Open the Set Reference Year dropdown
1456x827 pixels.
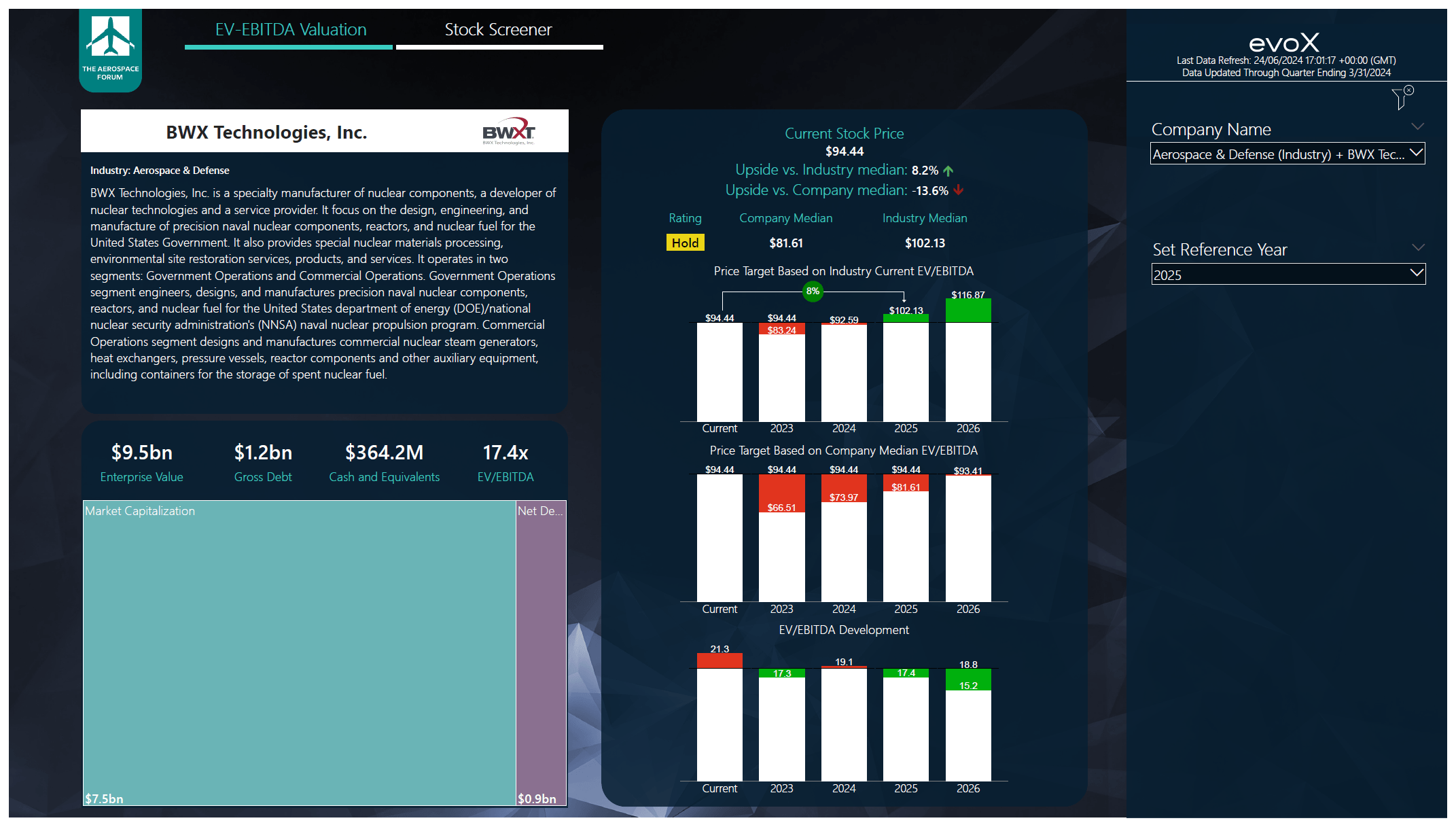click(x=1288, y=275)
